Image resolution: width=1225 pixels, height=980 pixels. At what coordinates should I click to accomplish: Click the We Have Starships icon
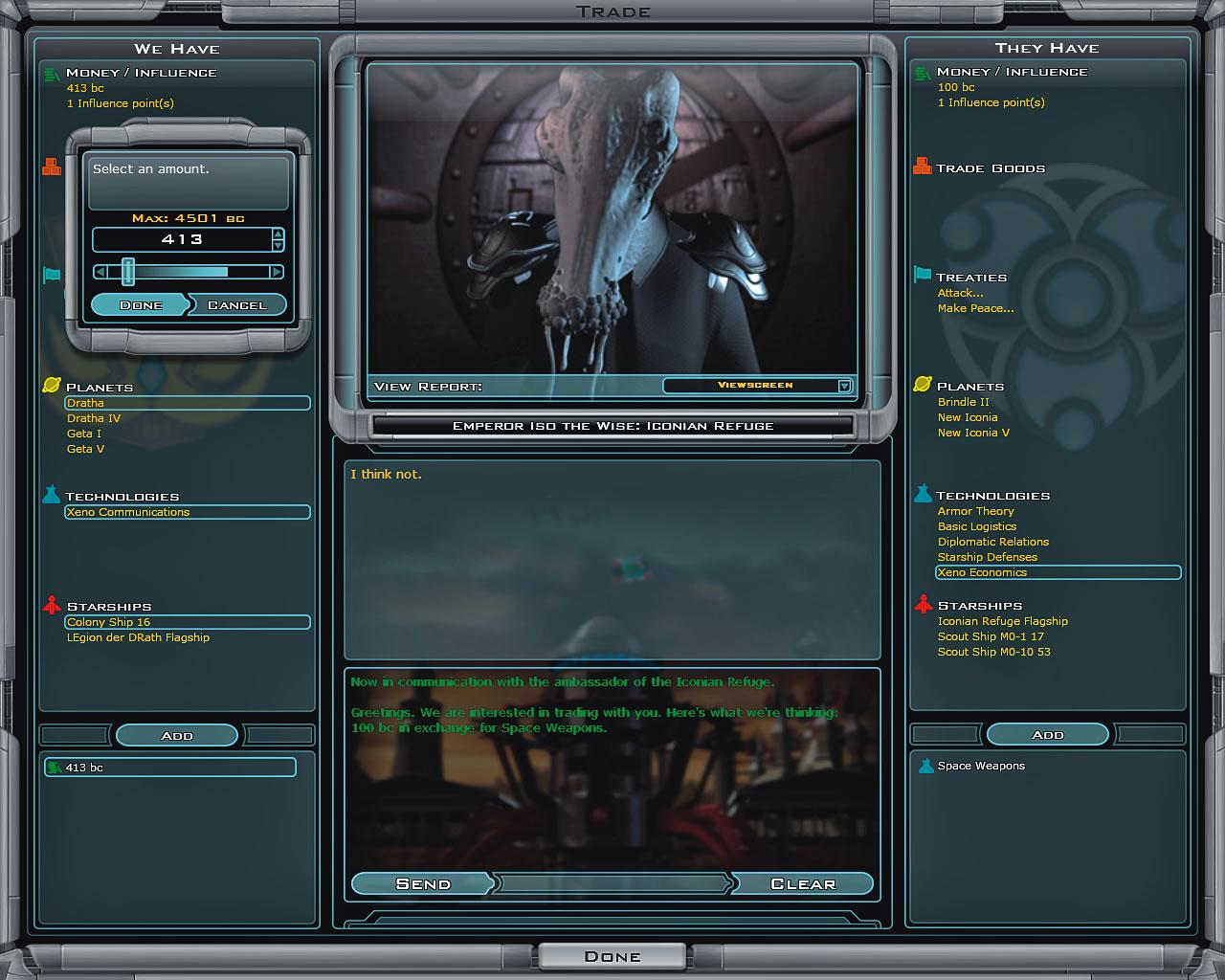pos(52,606)
